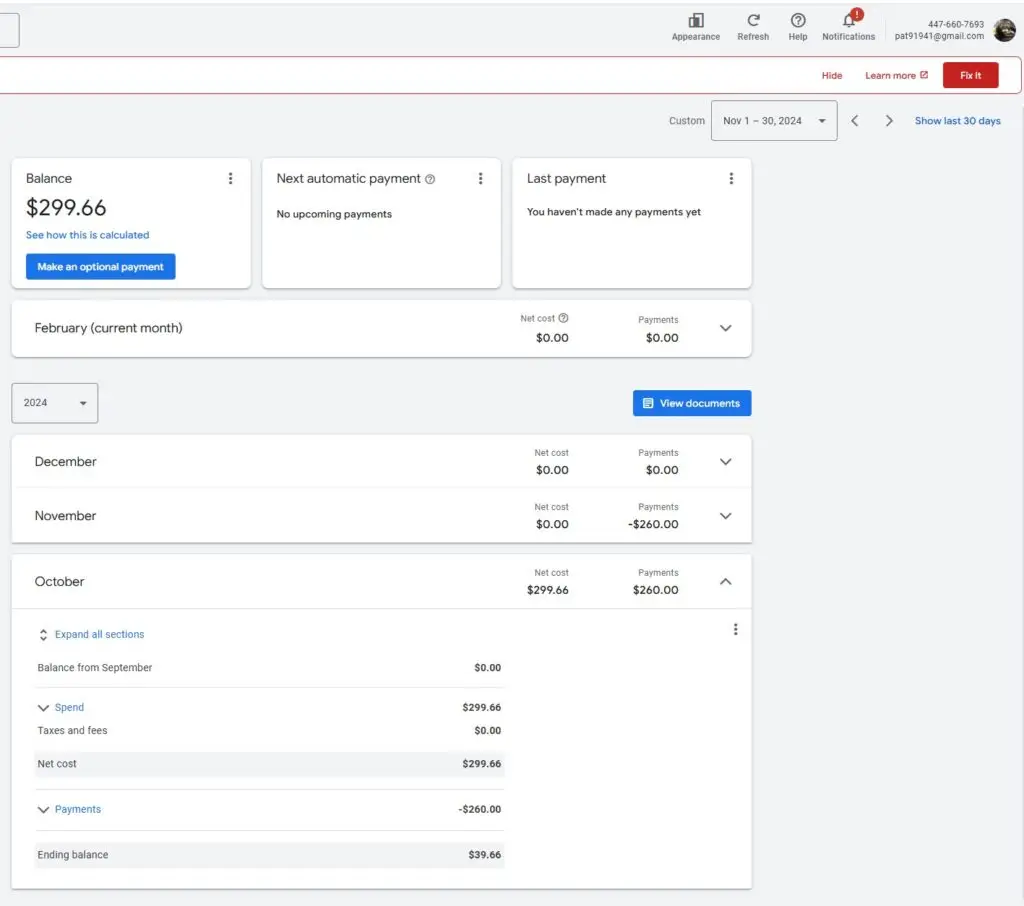The height and width of the screenshot is (906, 1024).
Task: Go to next date range arrow
Action: tap(889, 121)
